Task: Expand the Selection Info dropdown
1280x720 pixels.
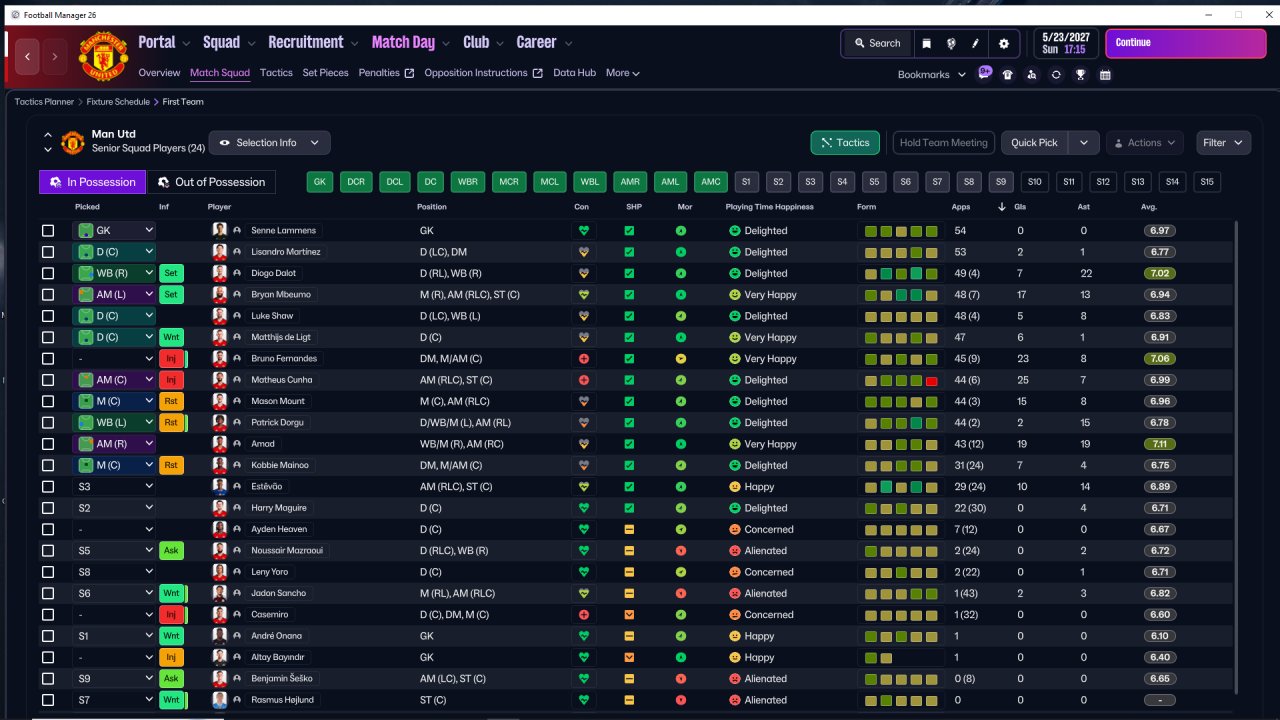Action: (x=269, y=143)
